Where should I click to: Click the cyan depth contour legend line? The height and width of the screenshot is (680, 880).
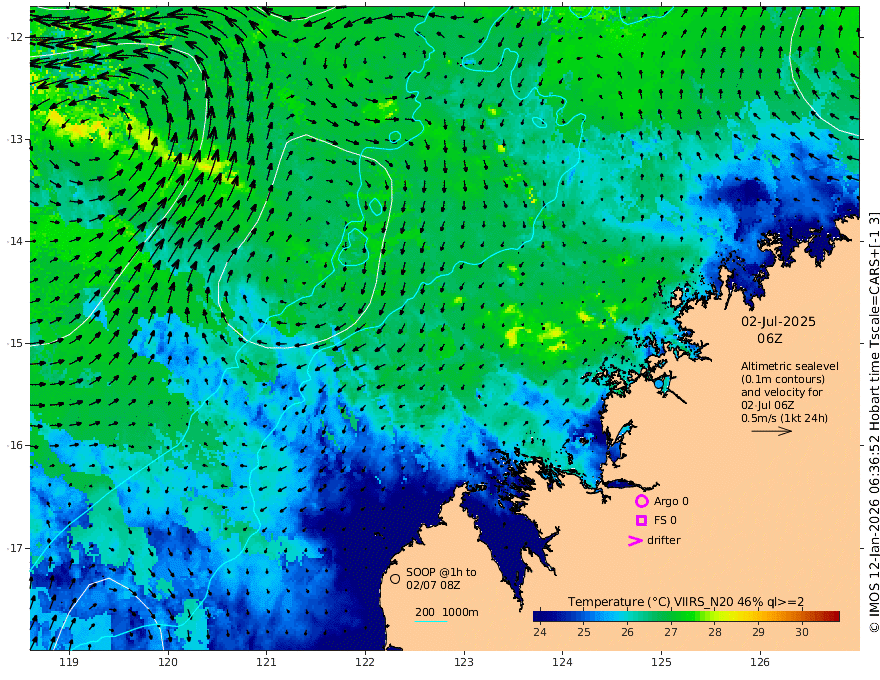tap(431, 621)
